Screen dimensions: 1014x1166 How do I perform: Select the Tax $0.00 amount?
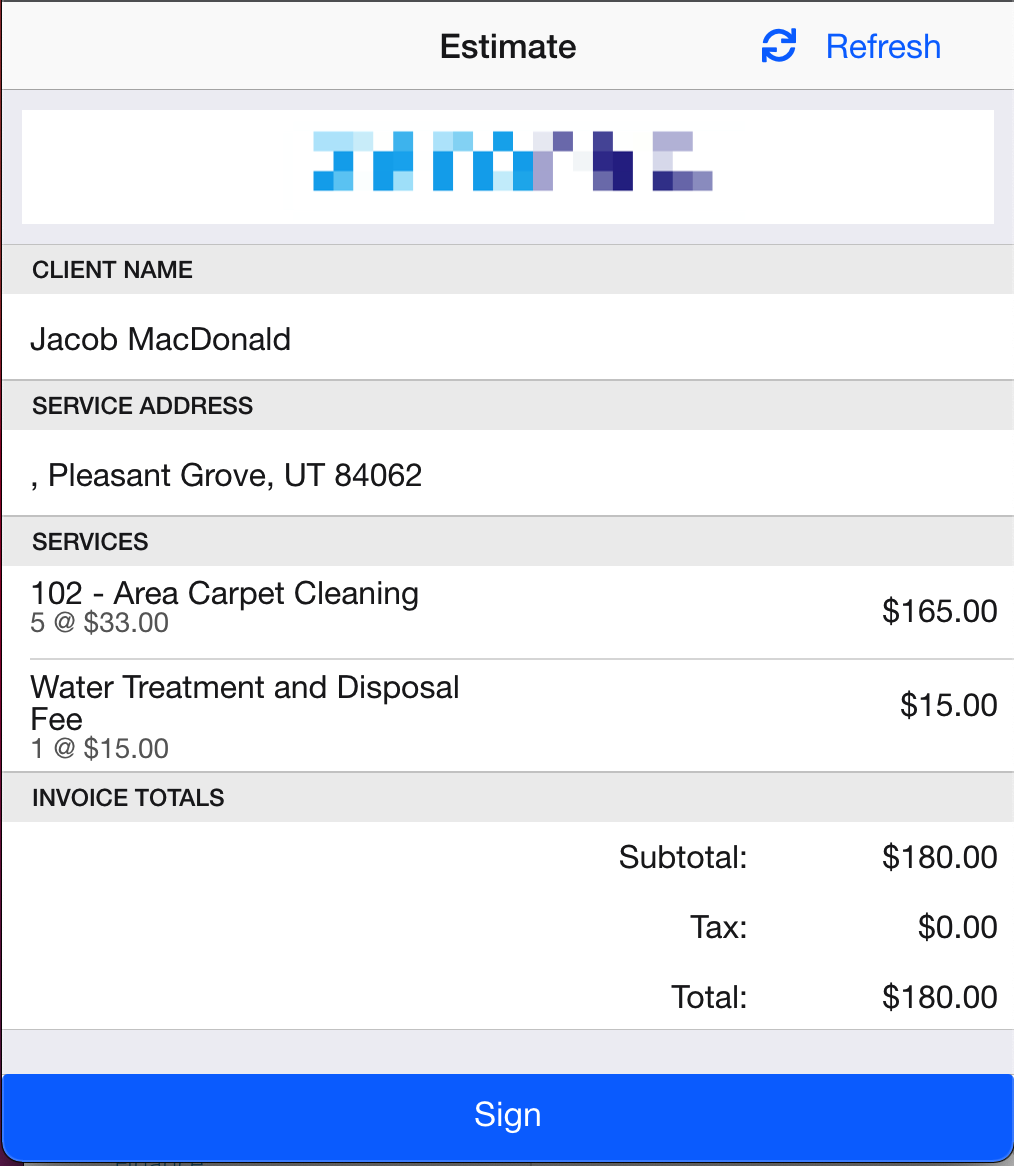958,927
